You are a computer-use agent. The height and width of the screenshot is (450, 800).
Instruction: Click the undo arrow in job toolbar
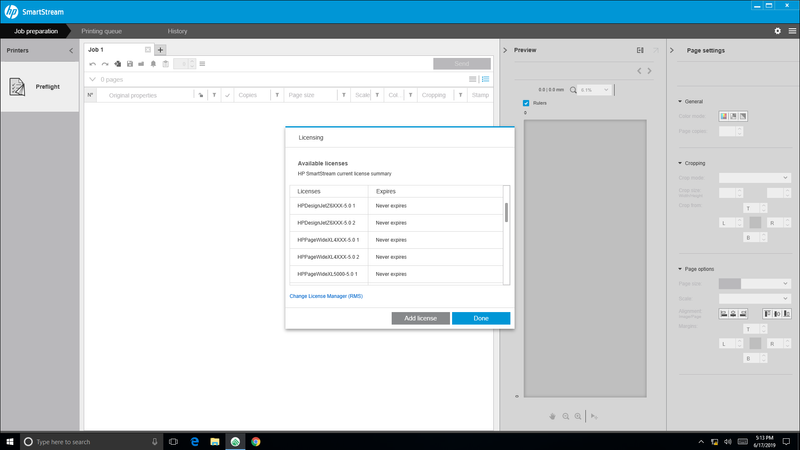click(x=92, y=64)
